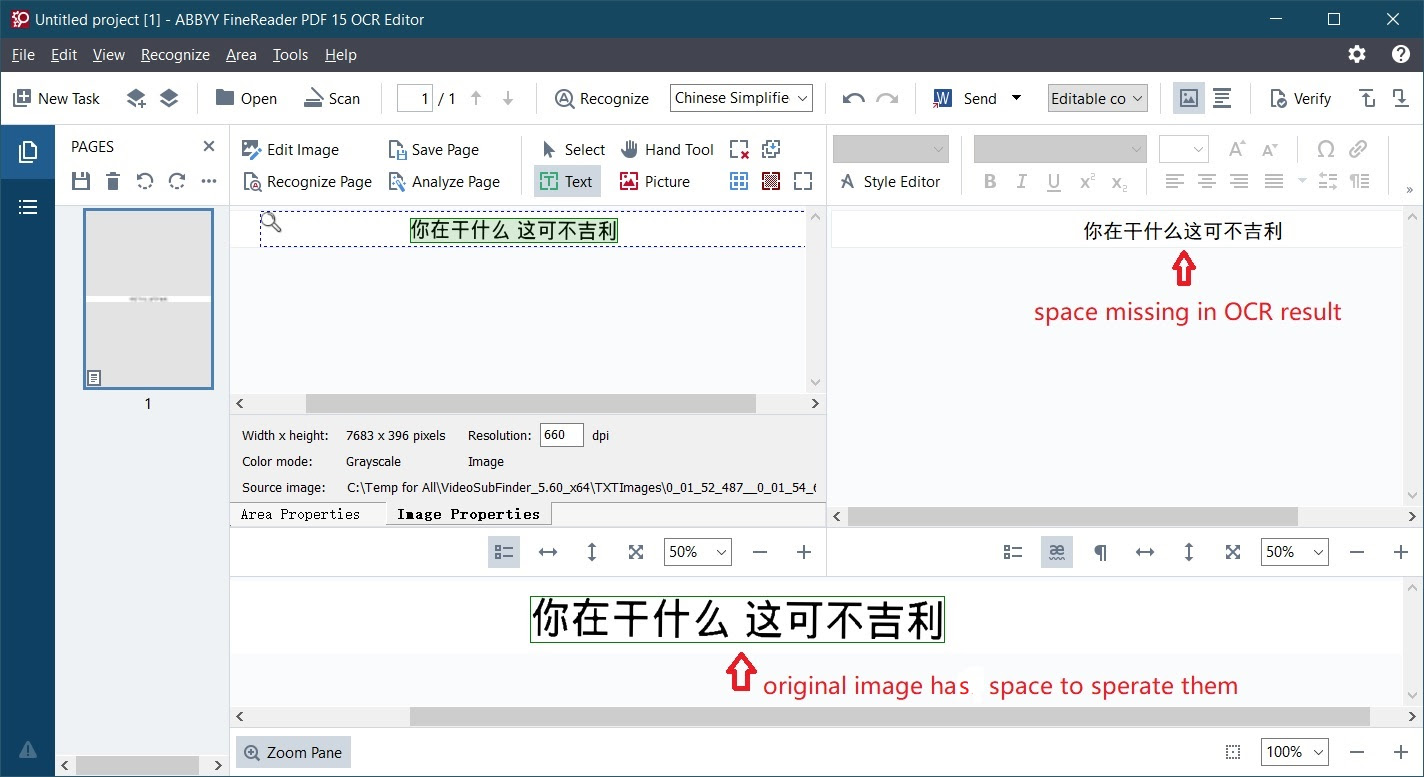Screen dimensions: 1424x777
Task: Open the Edit Image tool
Action: [x=290, y=149]
